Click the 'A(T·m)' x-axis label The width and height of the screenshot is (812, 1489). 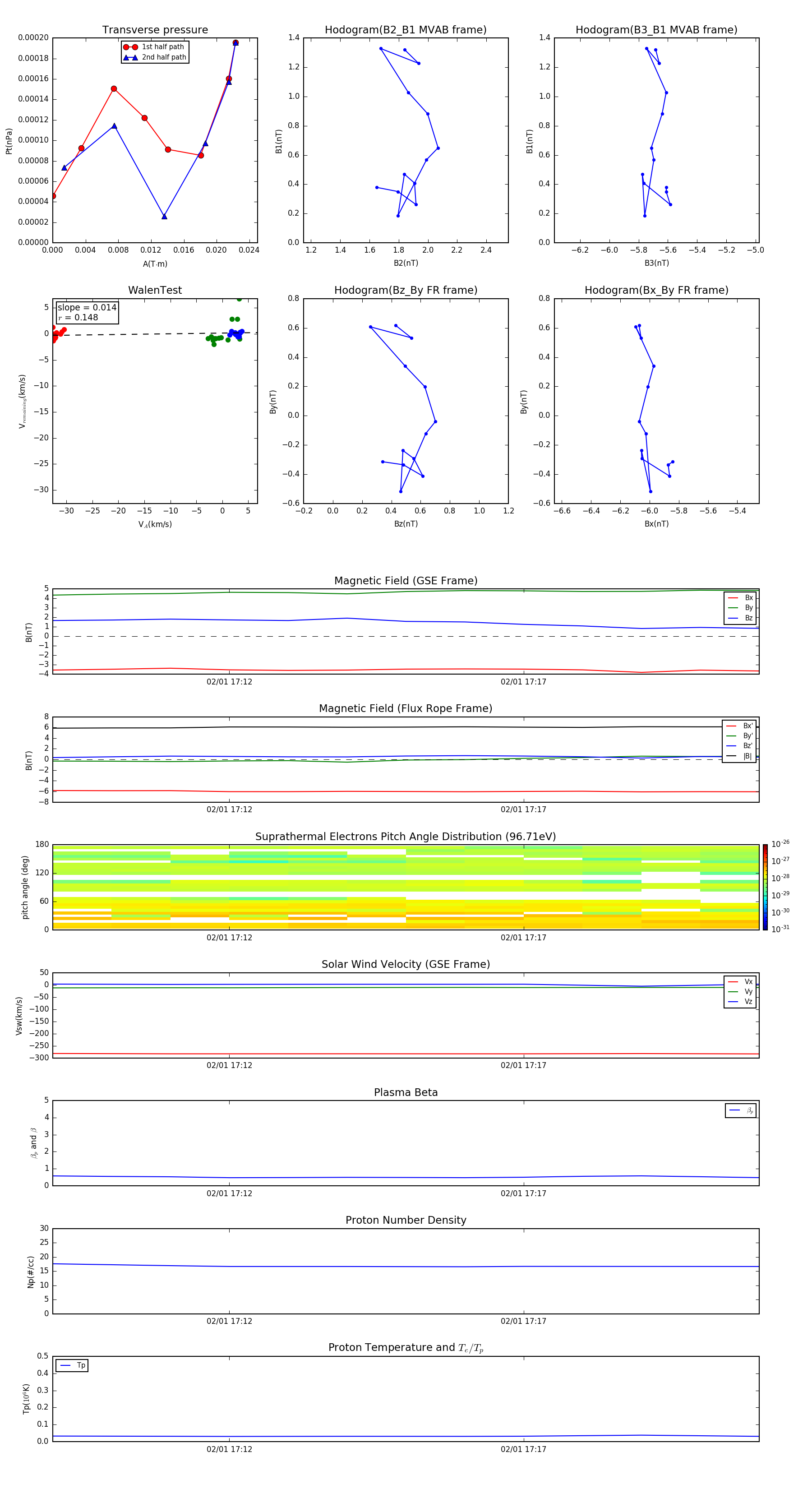(155, 264)
